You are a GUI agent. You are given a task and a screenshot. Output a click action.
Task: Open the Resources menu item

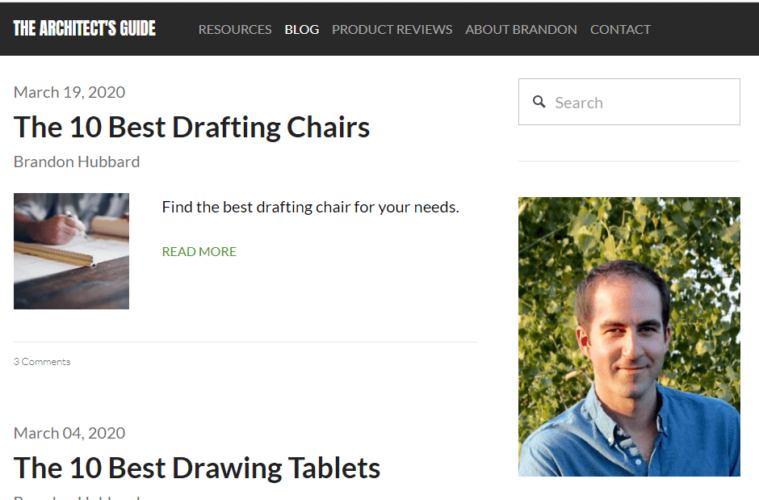pyautogui.click(x=235, y=29)
